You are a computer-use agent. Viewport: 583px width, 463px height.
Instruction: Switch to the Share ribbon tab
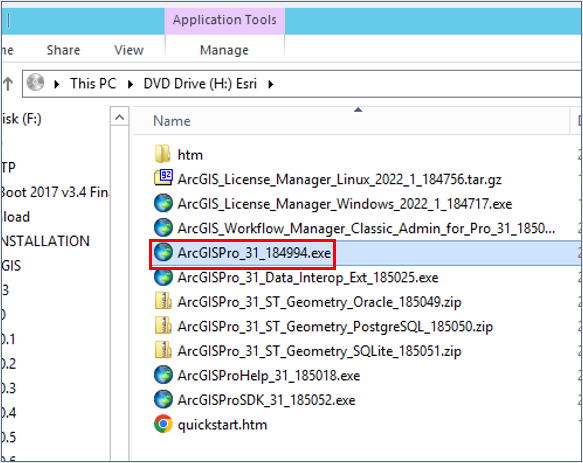(x=63, y=50)
